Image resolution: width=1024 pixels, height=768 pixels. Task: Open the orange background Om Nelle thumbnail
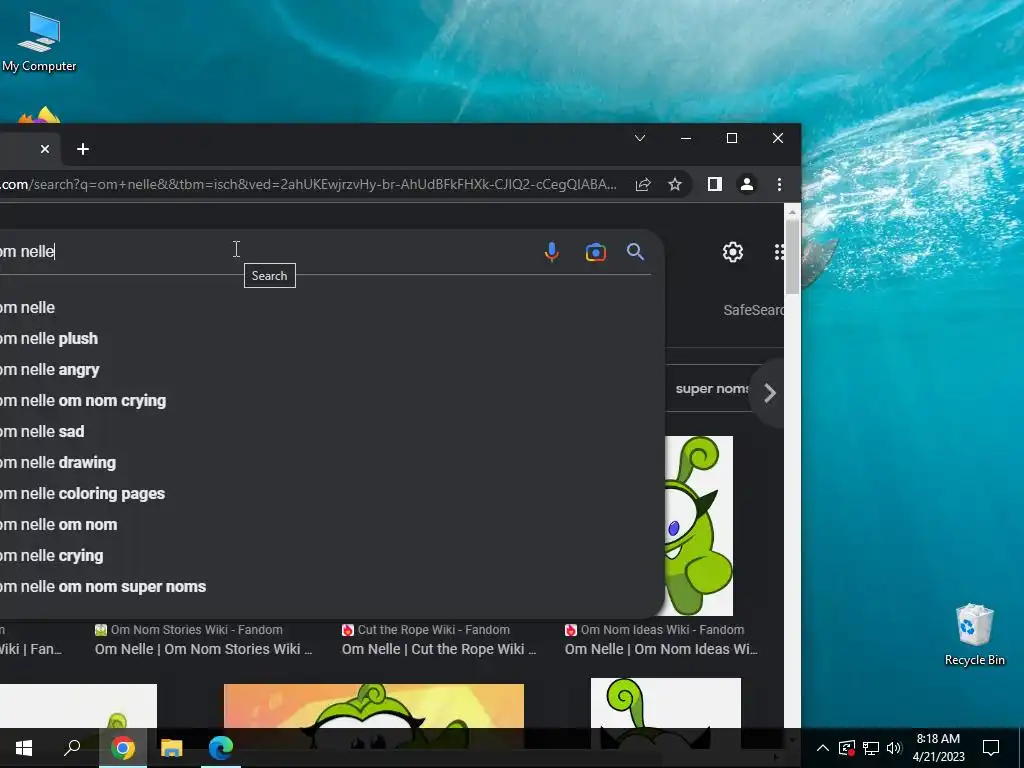[374, 706]
